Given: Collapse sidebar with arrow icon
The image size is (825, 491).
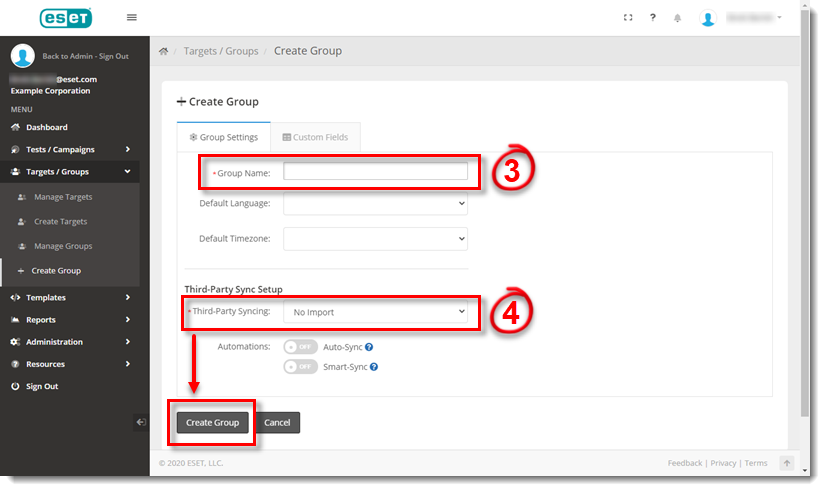Looking at the screenshot, I should coord(141,422).
